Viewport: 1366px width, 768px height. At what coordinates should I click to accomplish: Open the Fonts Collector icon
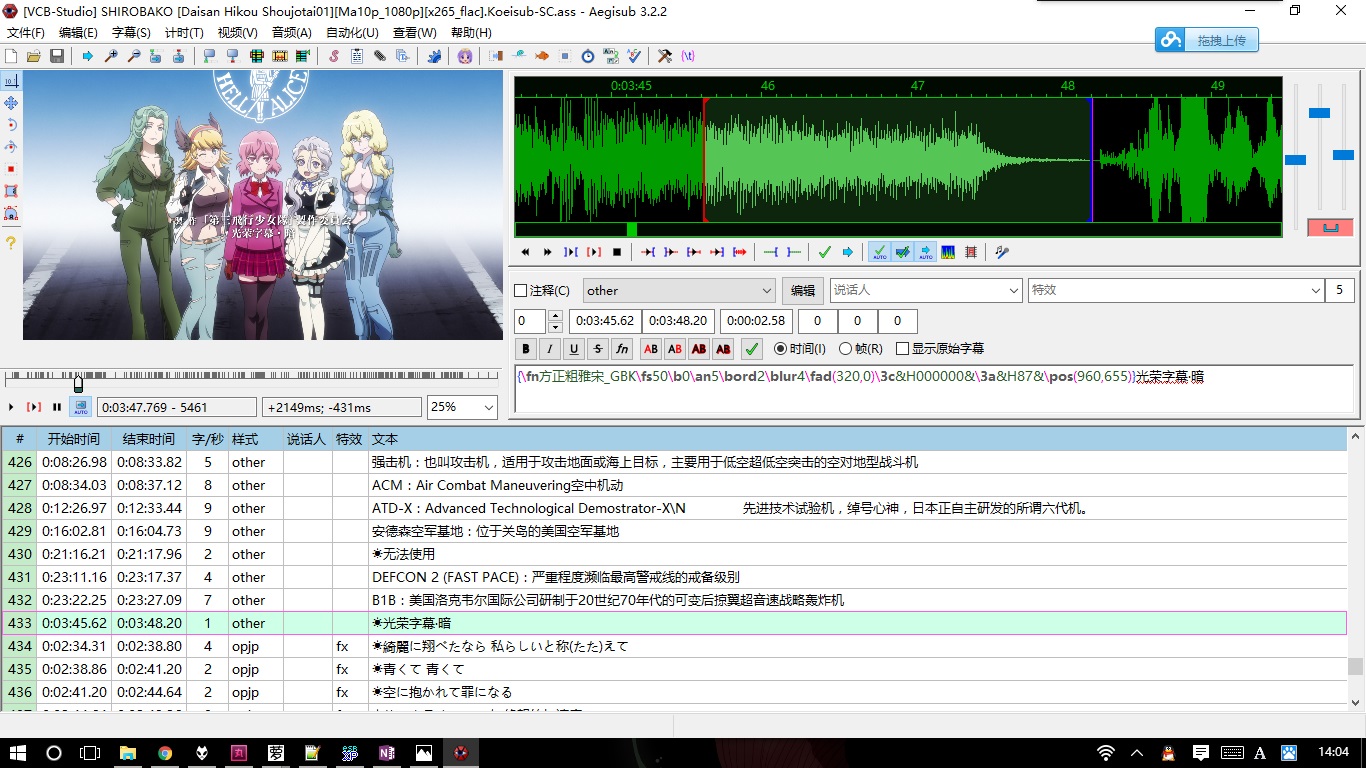click(x=403, y=56)
